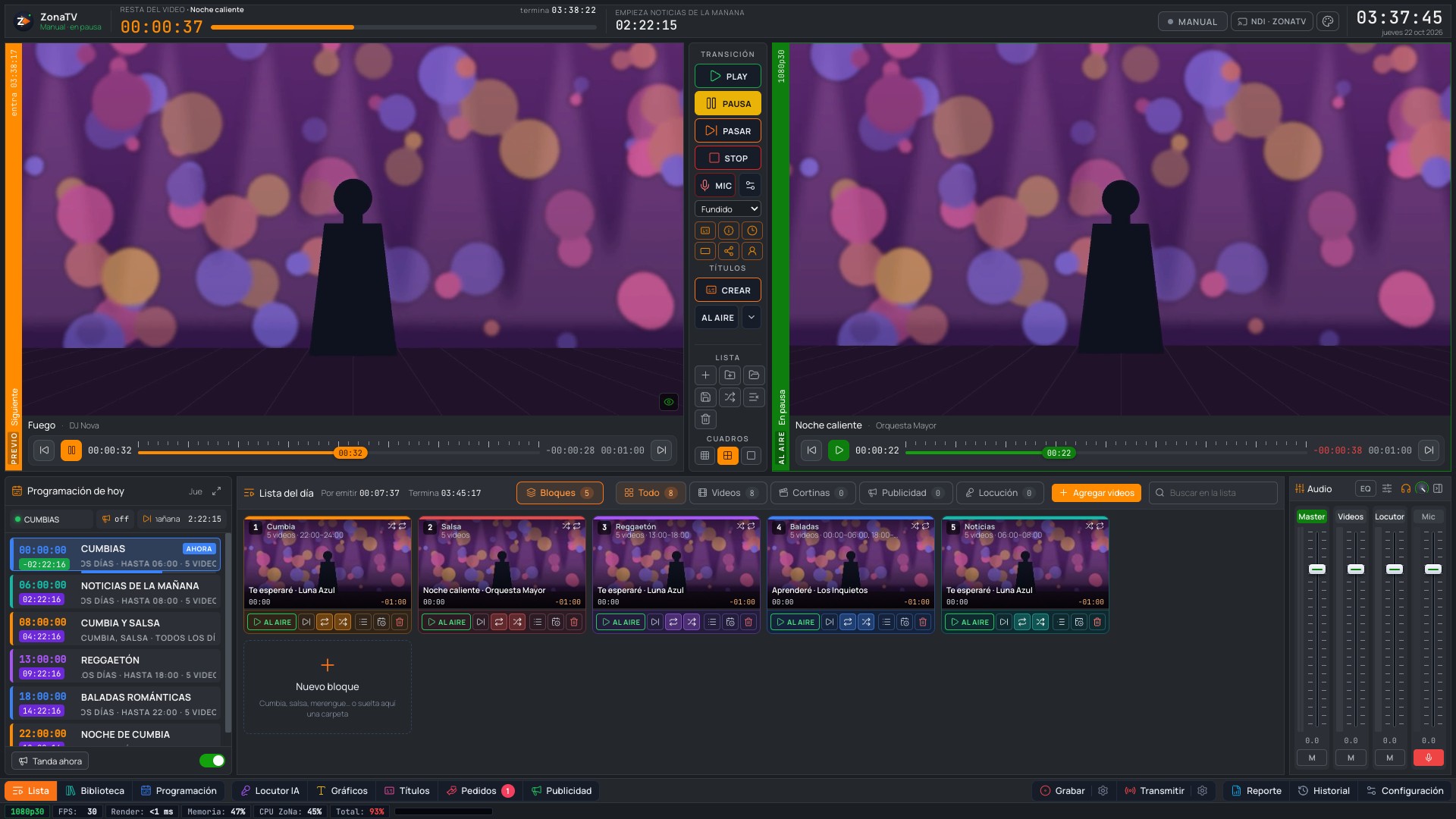The width and height of the screenshot is (1456, 819).
Task: Open headphones monitor in Audio panel
Action: click(x=1405, y=489)
